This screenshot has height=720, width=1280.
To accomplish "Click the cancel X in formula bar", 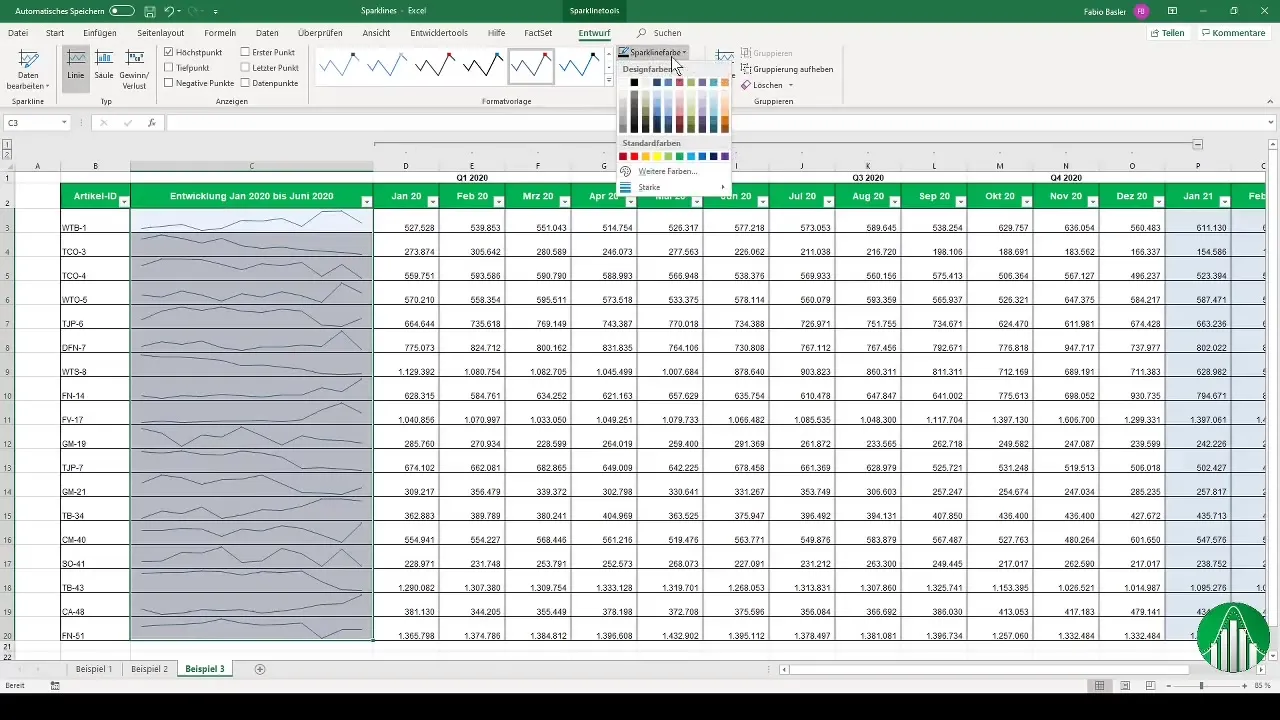I will (103, 123).
